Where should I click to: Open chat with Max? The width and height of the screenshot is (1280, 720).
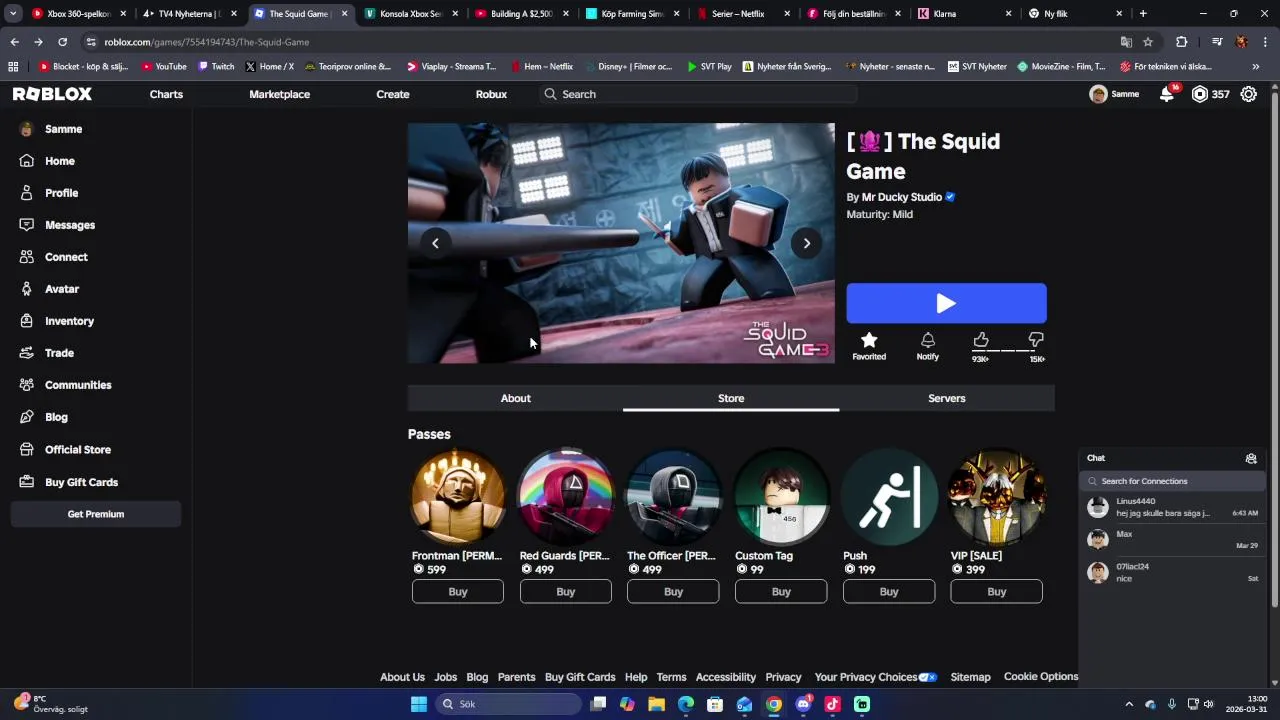1172,540
